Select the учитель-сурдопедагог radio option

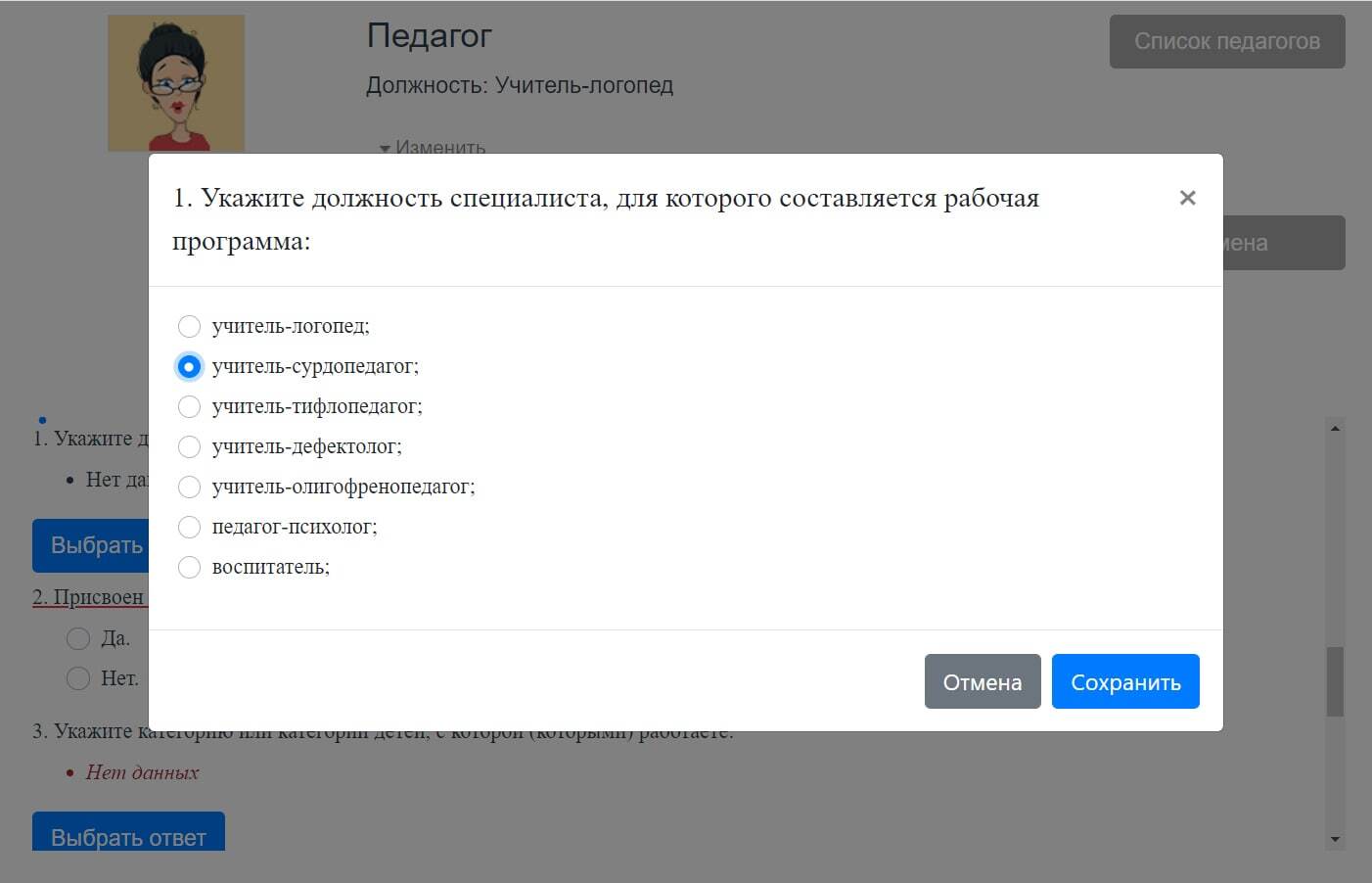pyautogui.click(x=189, y=366)
